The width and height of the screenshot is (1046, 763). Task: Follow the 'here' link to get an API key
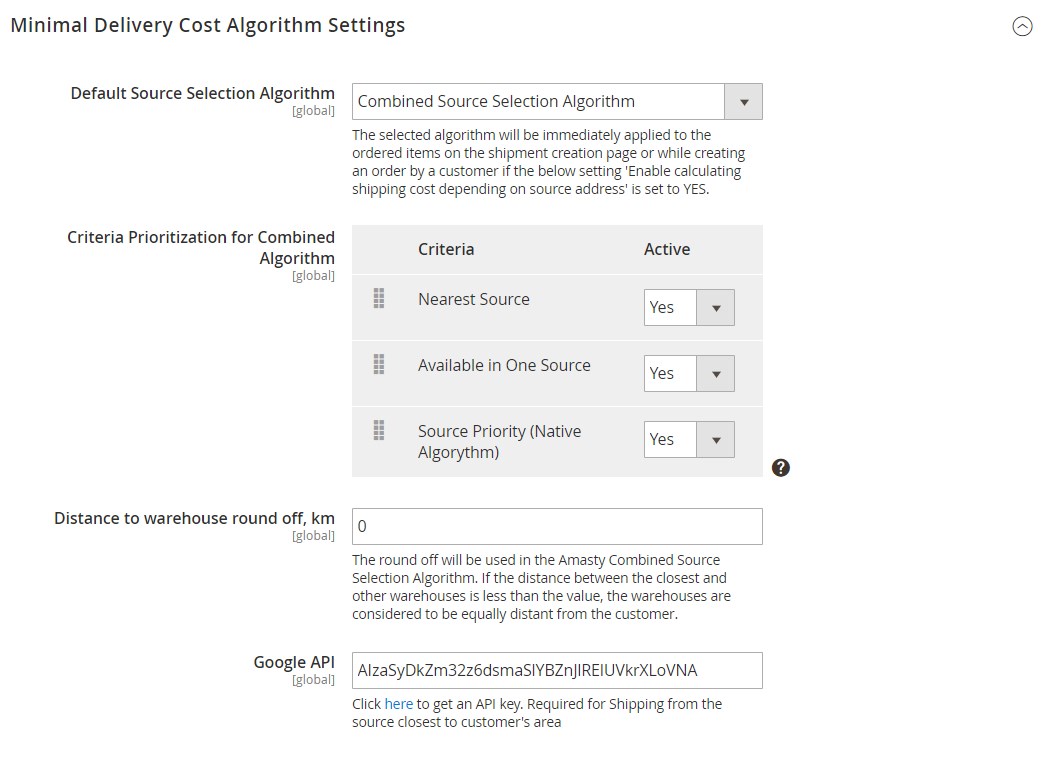point(398,704)
